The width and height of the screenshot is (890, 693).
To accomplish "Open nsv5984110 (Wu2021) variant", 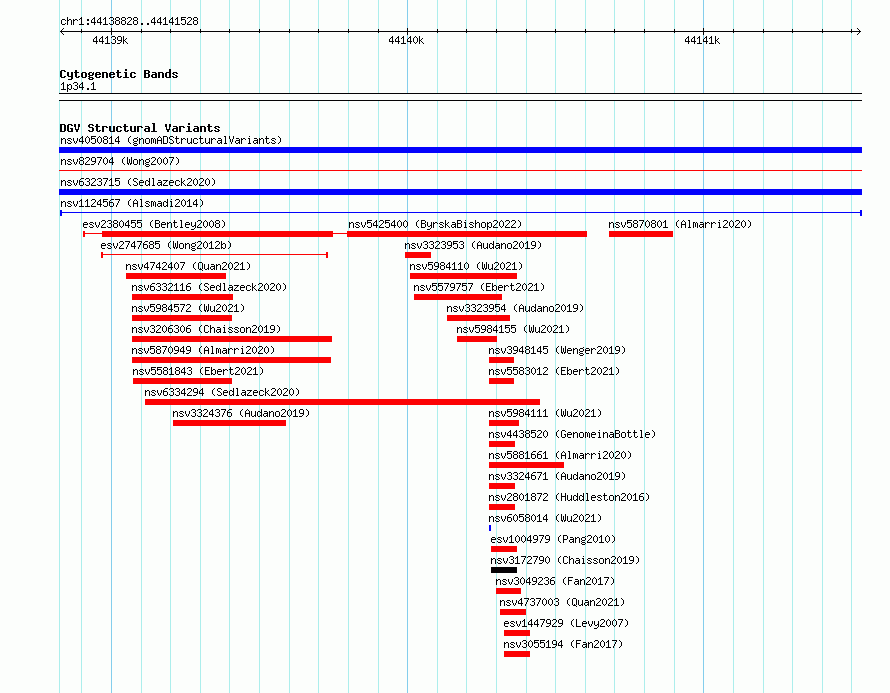I will [466, 266].
